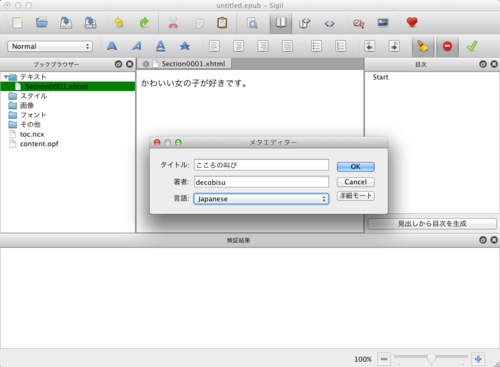Screen dimensions: 500x367
Task: Decrease indent with the toolbar icon
Action: point(369,46)
